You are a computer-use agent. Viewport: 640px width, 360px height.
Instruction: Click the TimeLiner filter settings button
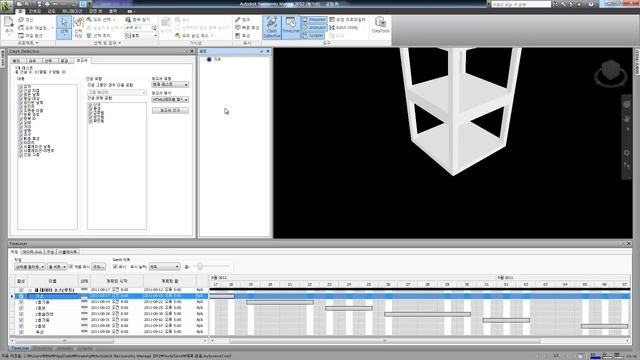point(98,267)
